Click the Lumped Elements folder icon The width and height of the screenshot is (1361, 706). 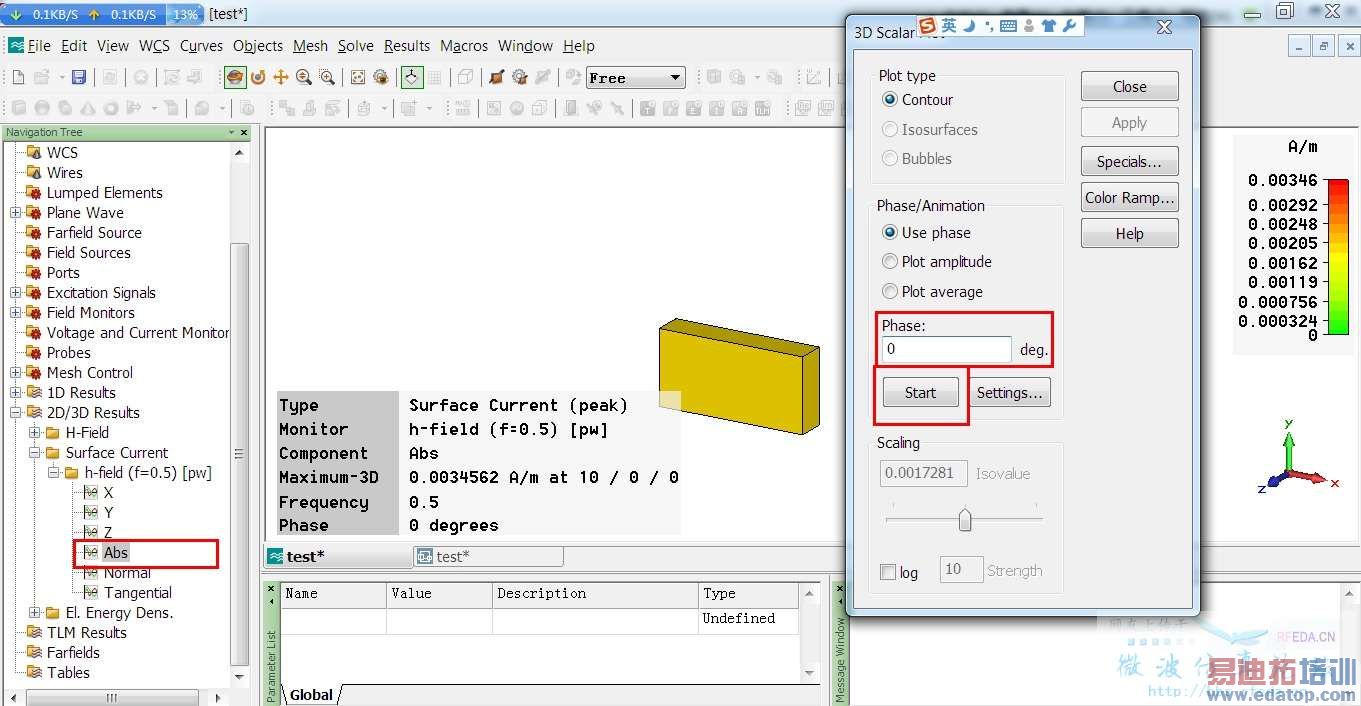coord(34,192)
